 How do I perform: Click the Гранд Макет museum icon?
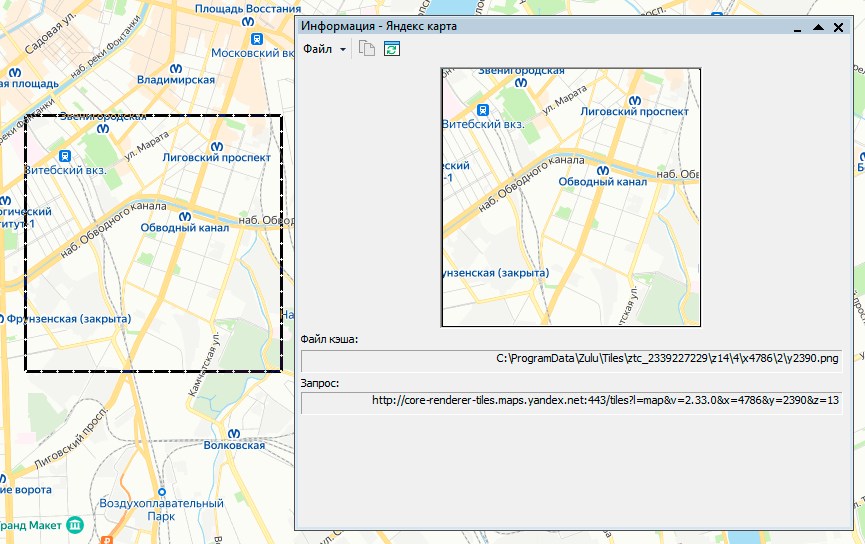pyautogui.click(x=76, y=525)
